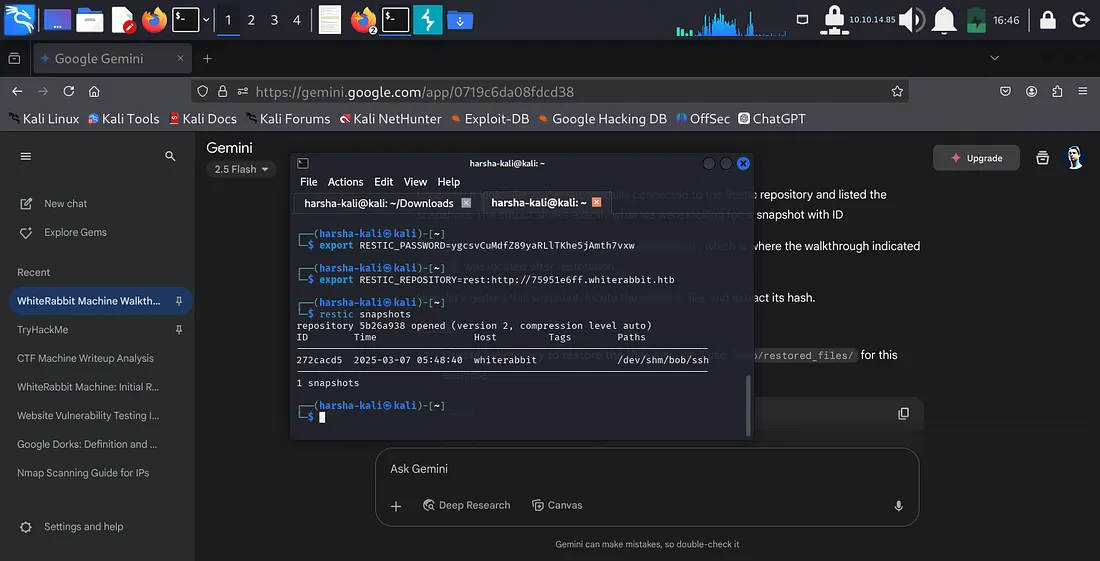1100x561 pixels.
Task: Expand the list all tabs chevron
Action: [x=994, y=58]
